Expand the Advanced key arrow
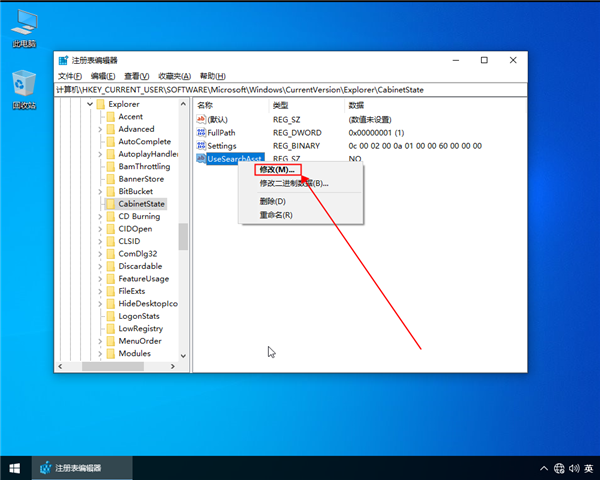 tap(100, 129)
